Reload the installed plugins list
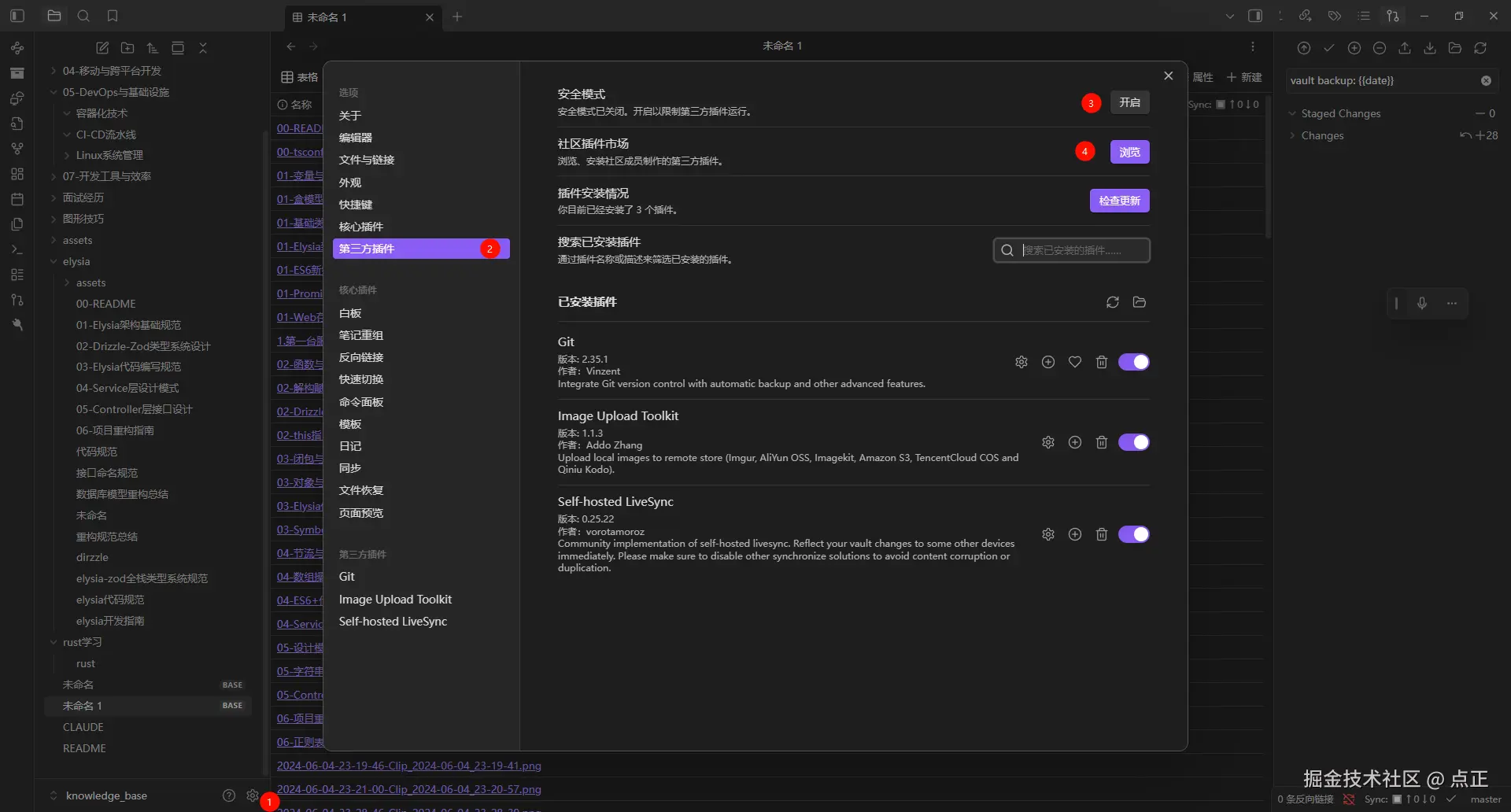This screenshot has width=1511, height=812. click(1113, 302)
